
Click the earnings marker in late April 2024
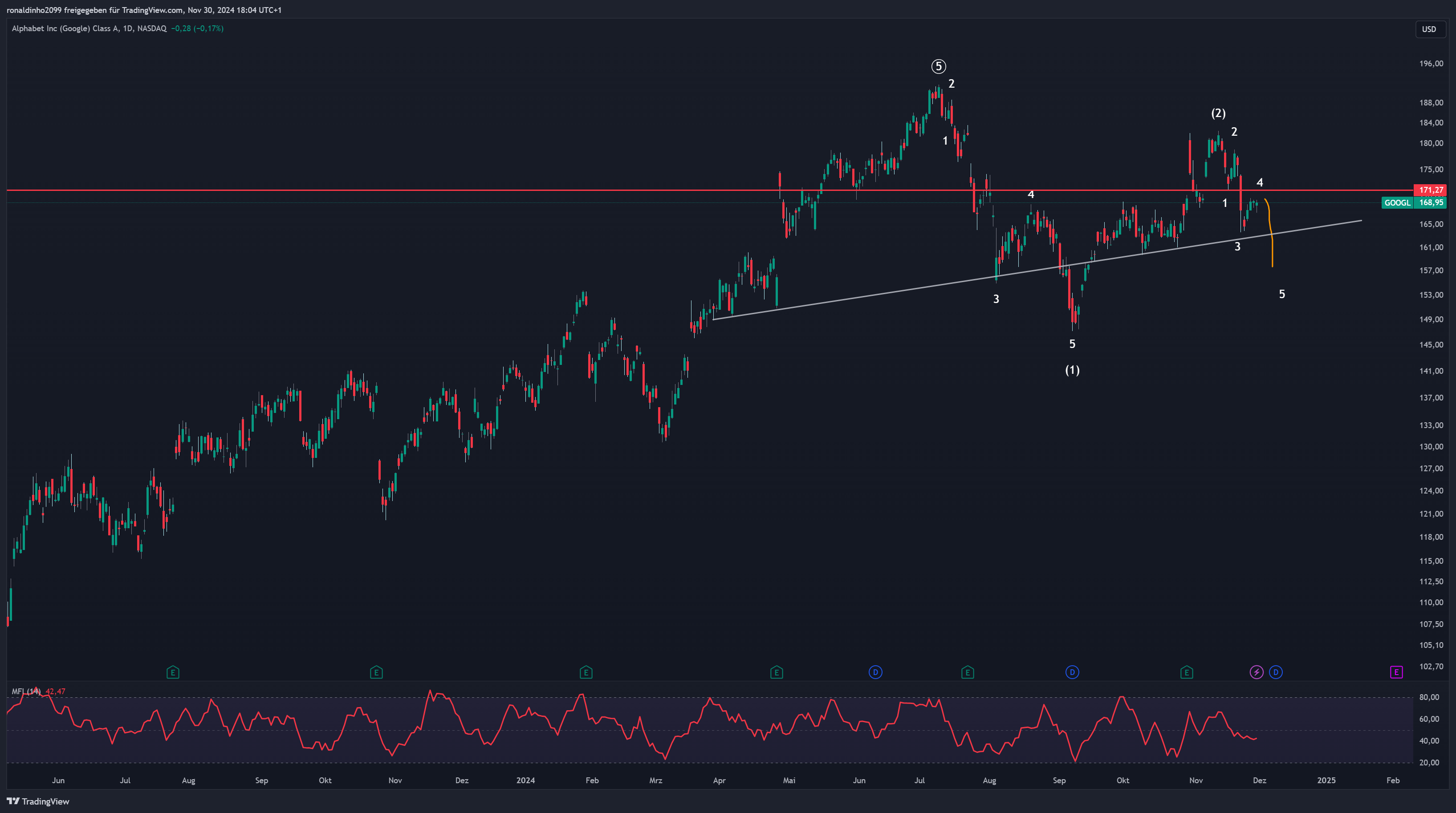click(777, 672)
